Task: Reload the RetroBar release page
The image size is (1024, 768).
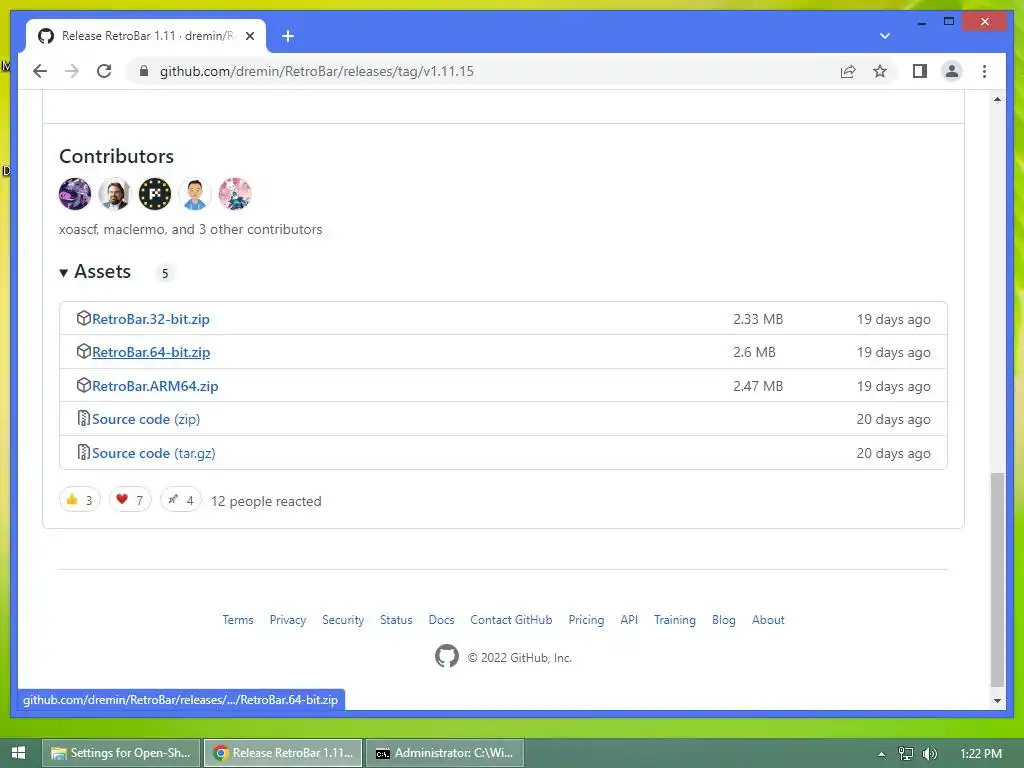Action: click(x=104, y=71)
